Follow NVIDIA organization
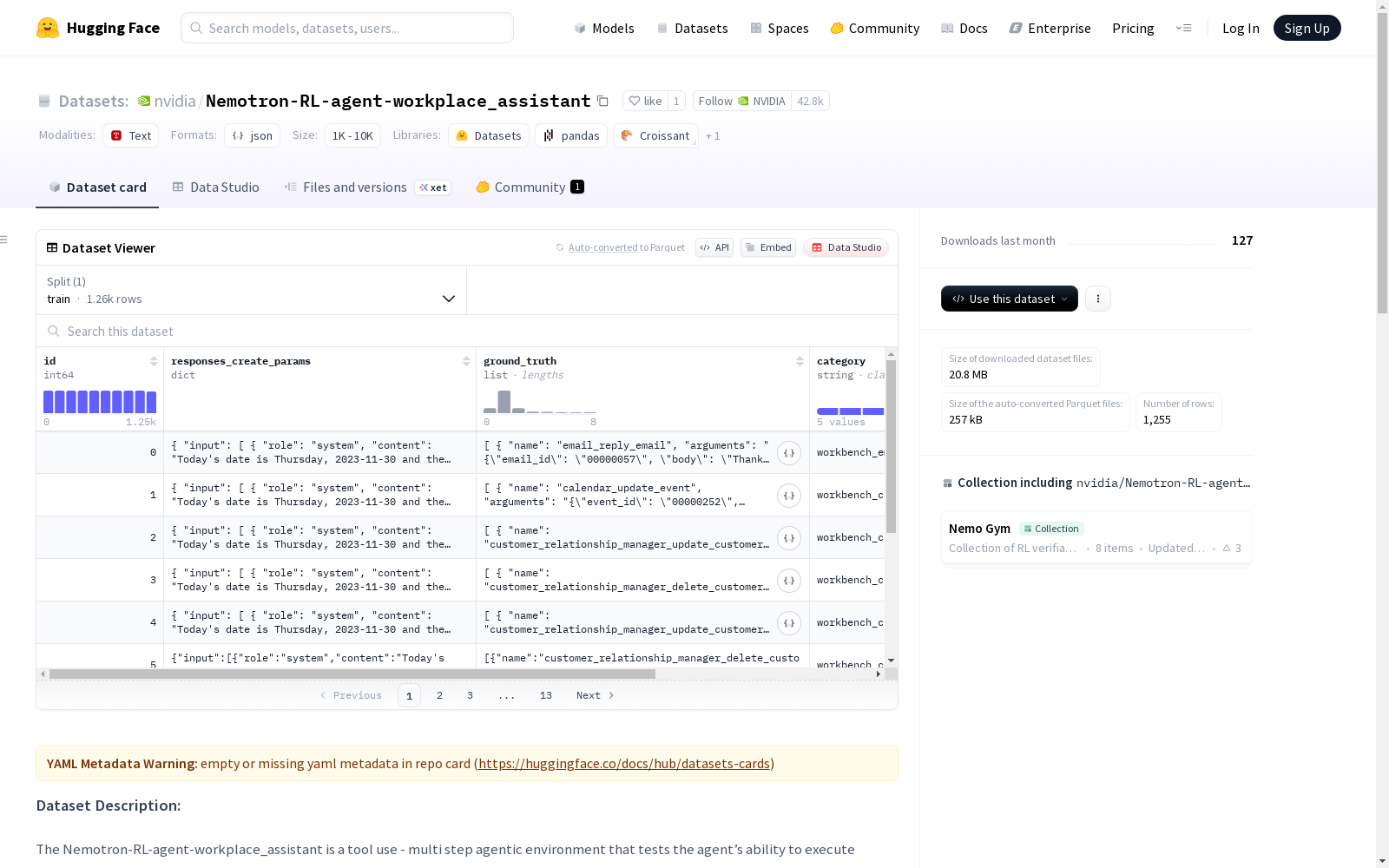 click(x=742, y=101)
